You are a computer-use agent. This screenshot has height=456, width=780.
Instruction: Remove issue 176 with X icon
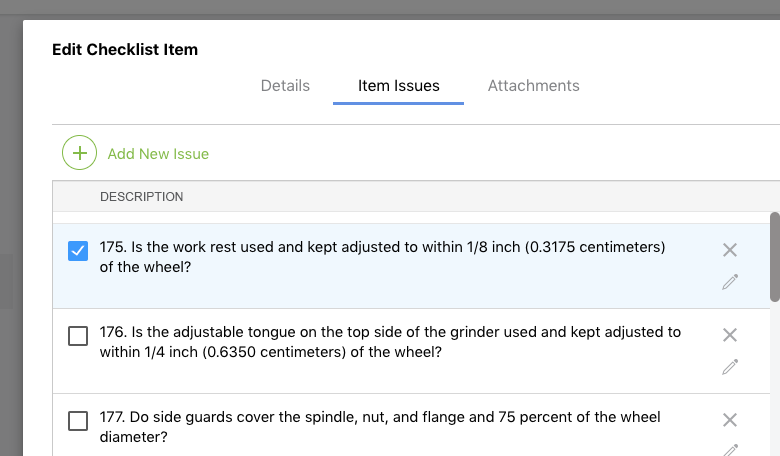(x=730, y=335)
